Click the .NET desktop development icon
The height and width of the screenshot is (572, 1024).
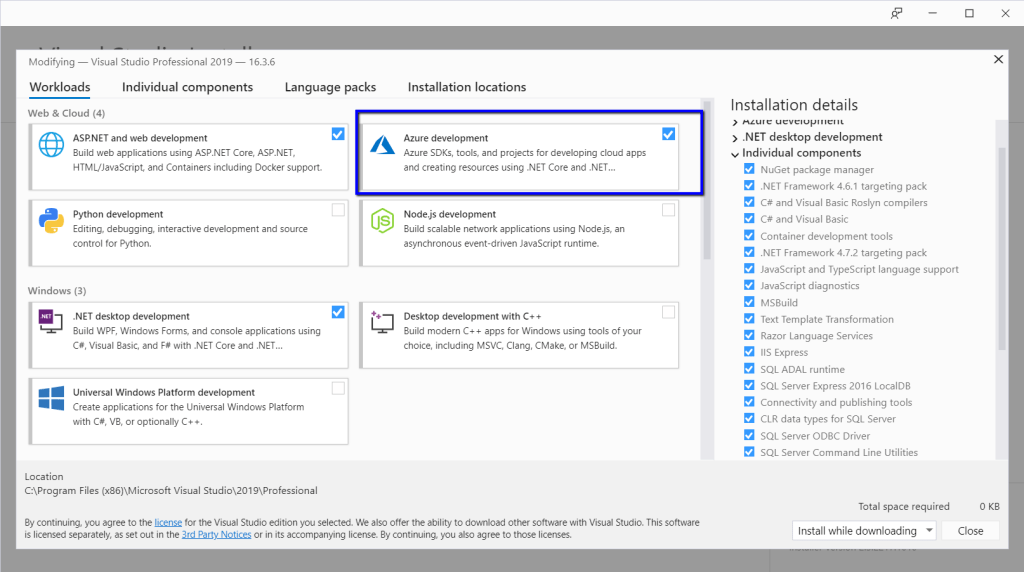tap(51, 319)
